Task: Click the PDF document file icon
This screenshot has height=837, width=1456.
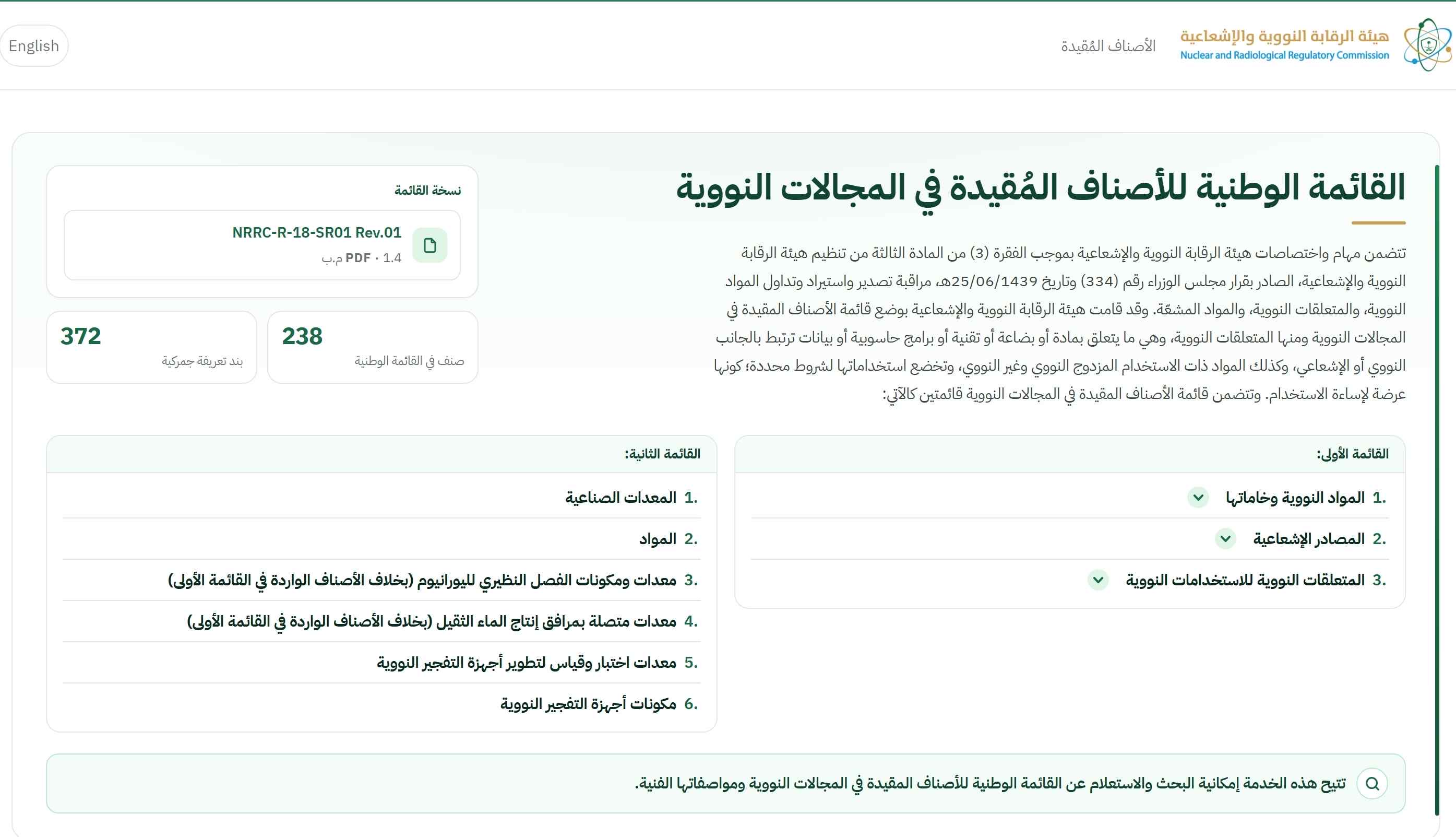Action: pyautogui.click(x=429, y=245)
